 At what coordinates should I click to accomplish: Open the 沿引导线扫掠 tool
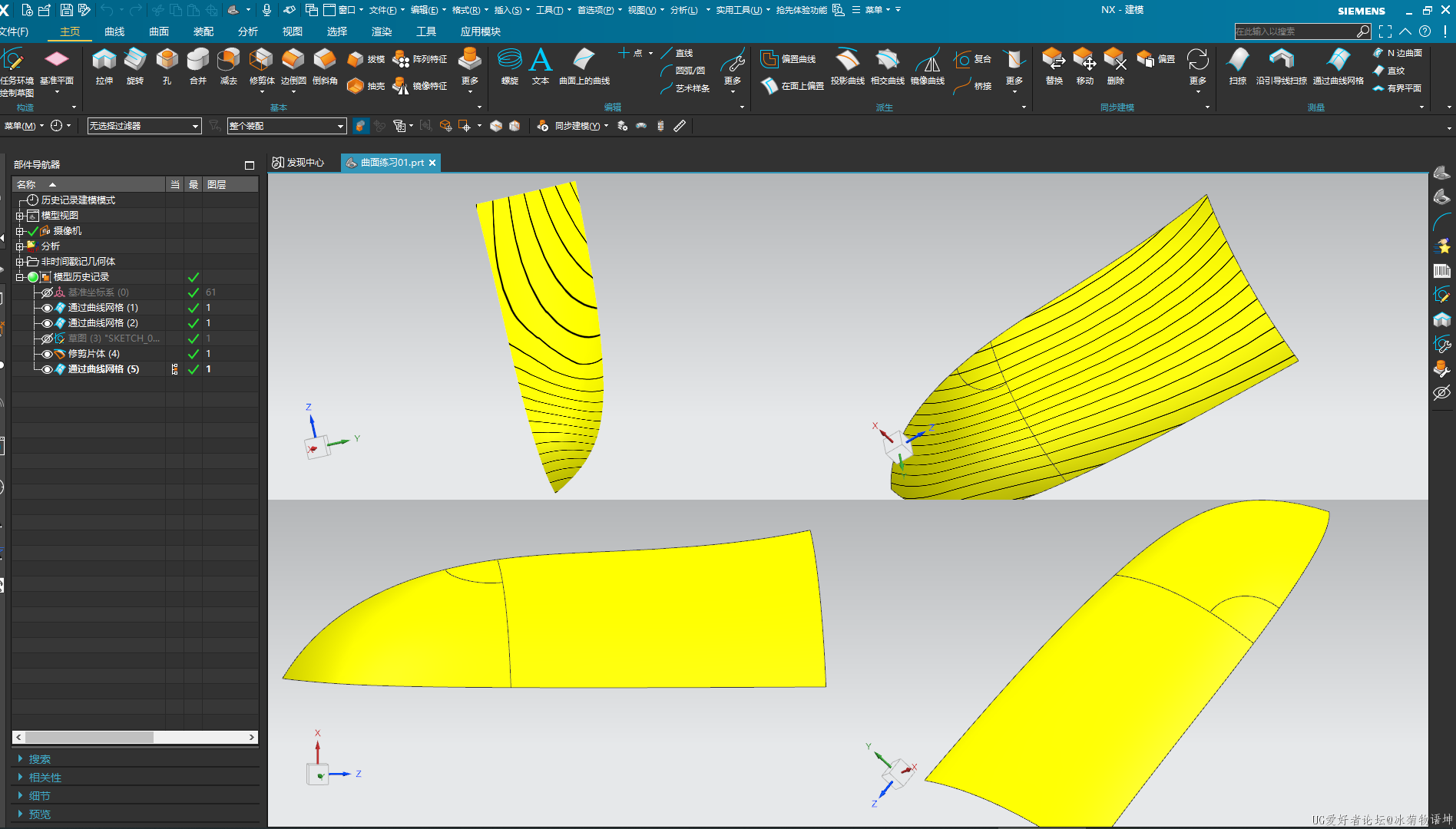[x=1282, y=66]
